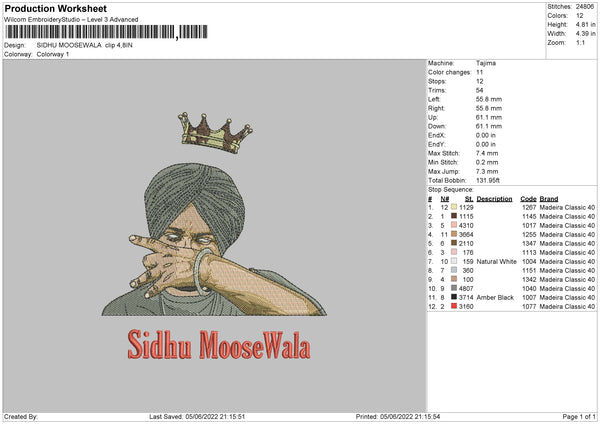Click the "Natural White" description
This screenshot has width=600, height=424.
click(x=496, y=262)
